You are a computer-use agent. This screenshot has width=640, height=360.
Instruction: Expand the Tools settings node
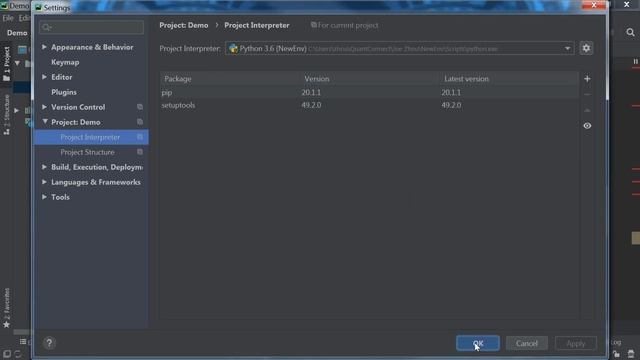[44, 197]
